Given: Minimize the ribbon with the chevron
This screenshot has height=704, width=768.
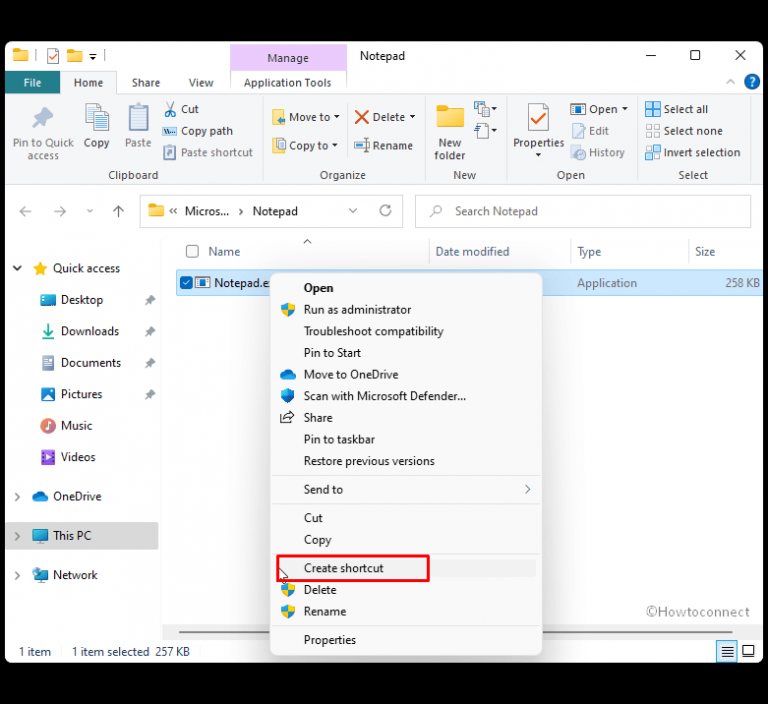Looking at the screenshot, I should 730,82.
